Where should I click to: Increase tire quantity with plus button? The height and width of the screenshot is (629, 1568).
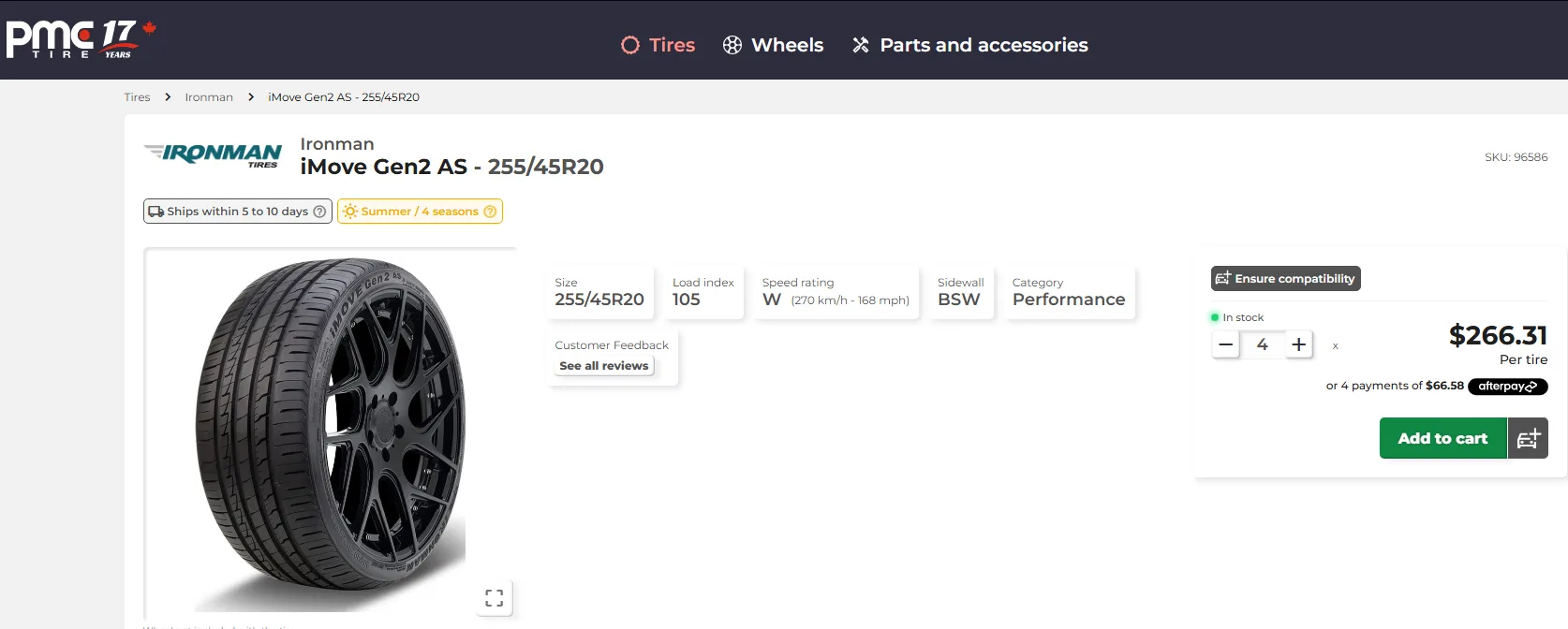point(1298,344)
